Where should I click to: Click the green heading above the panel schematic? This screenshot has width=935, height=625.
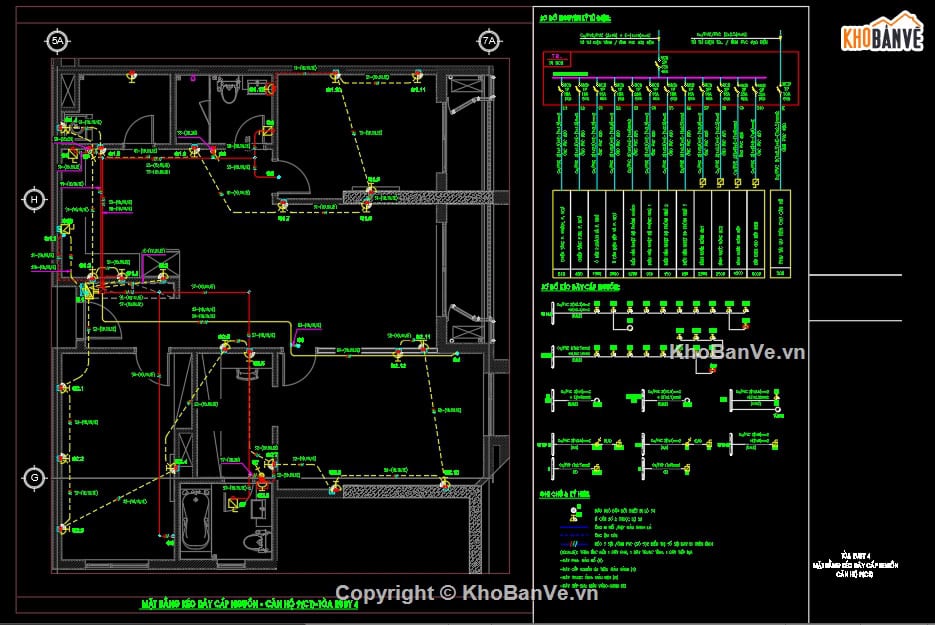[575, 18]
